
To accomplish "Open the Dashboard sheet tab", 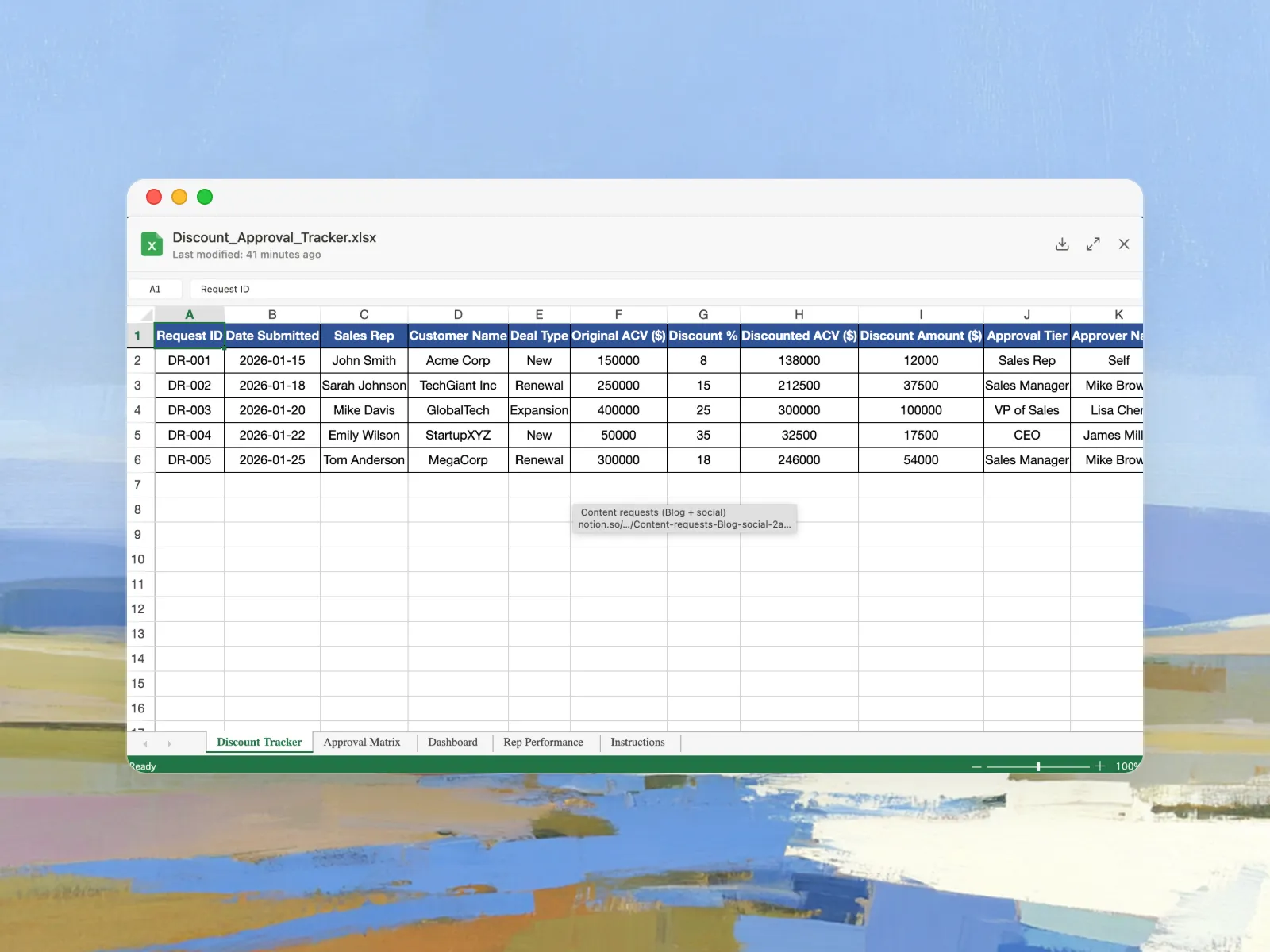I will (x=452, y=743).
